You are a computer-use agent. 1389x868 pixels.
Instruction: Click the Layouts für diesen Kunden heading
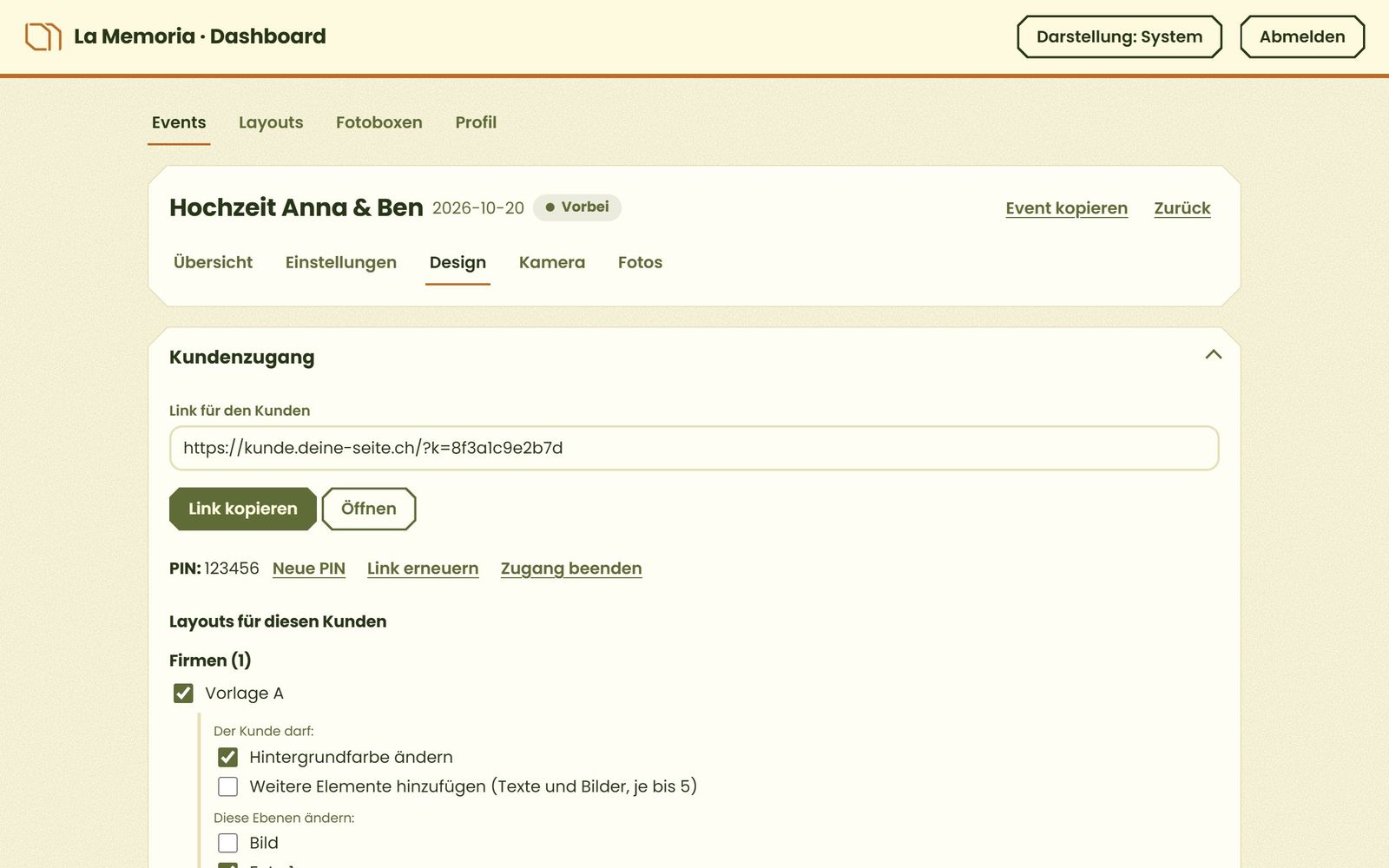click(278, 621)
